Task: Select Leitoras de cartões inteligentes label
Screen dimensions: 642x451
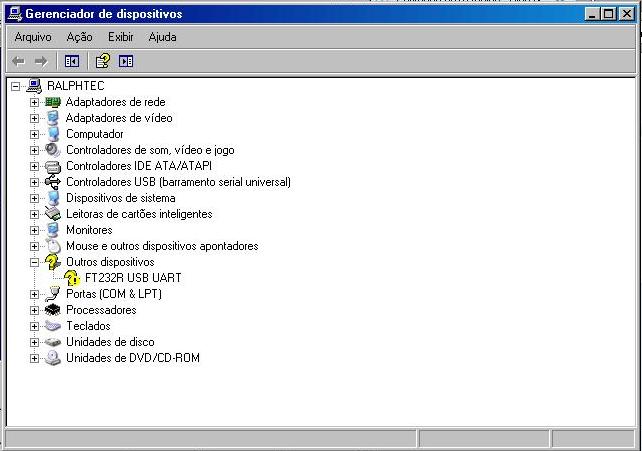Action: click(x=139, y=214)
